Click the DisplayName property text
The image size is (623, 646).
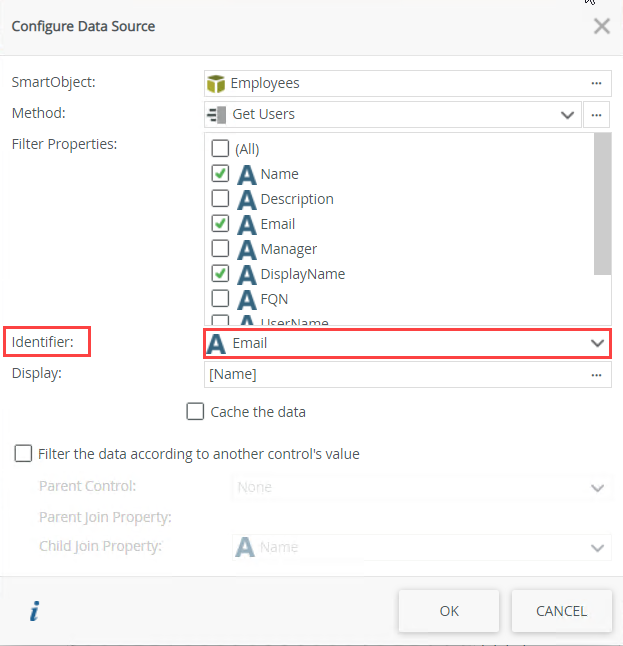303,274
